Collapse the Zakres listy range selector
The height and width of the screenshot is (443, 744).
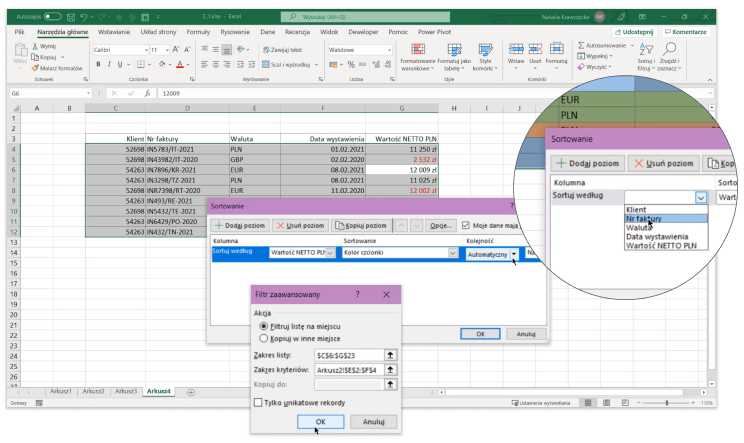(x=391, y=355)
